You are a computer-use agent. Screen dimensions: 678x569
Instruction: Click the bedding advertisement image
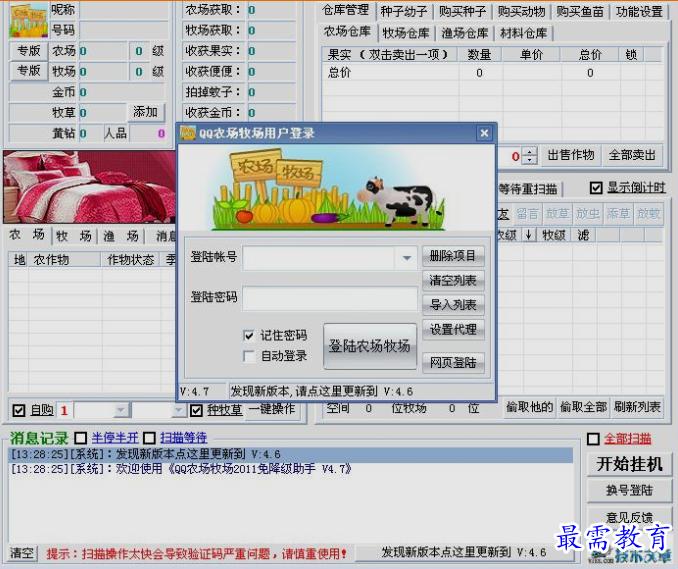89,187
